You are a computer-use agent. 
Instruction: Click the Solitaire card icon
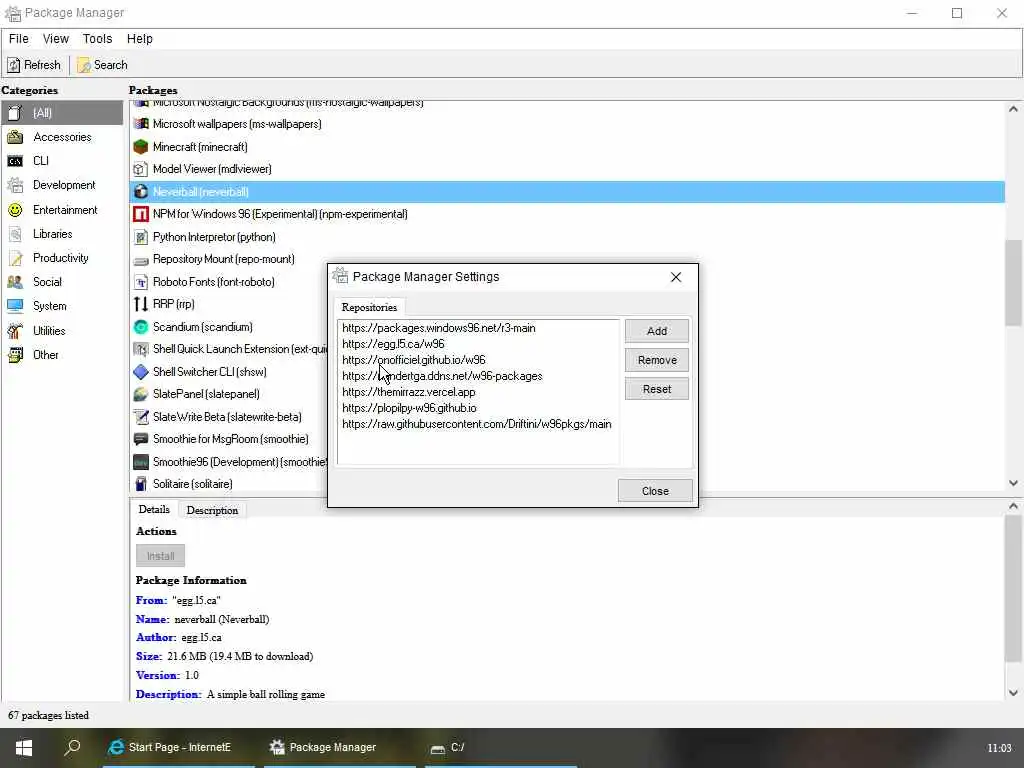140,484
